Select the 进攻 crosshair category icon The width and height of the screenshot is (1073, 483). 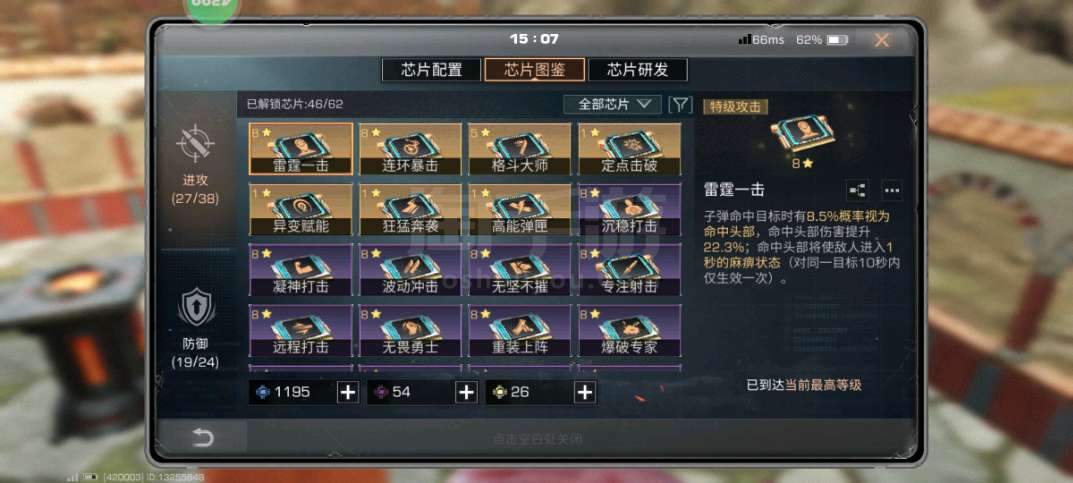coord(195,144)
